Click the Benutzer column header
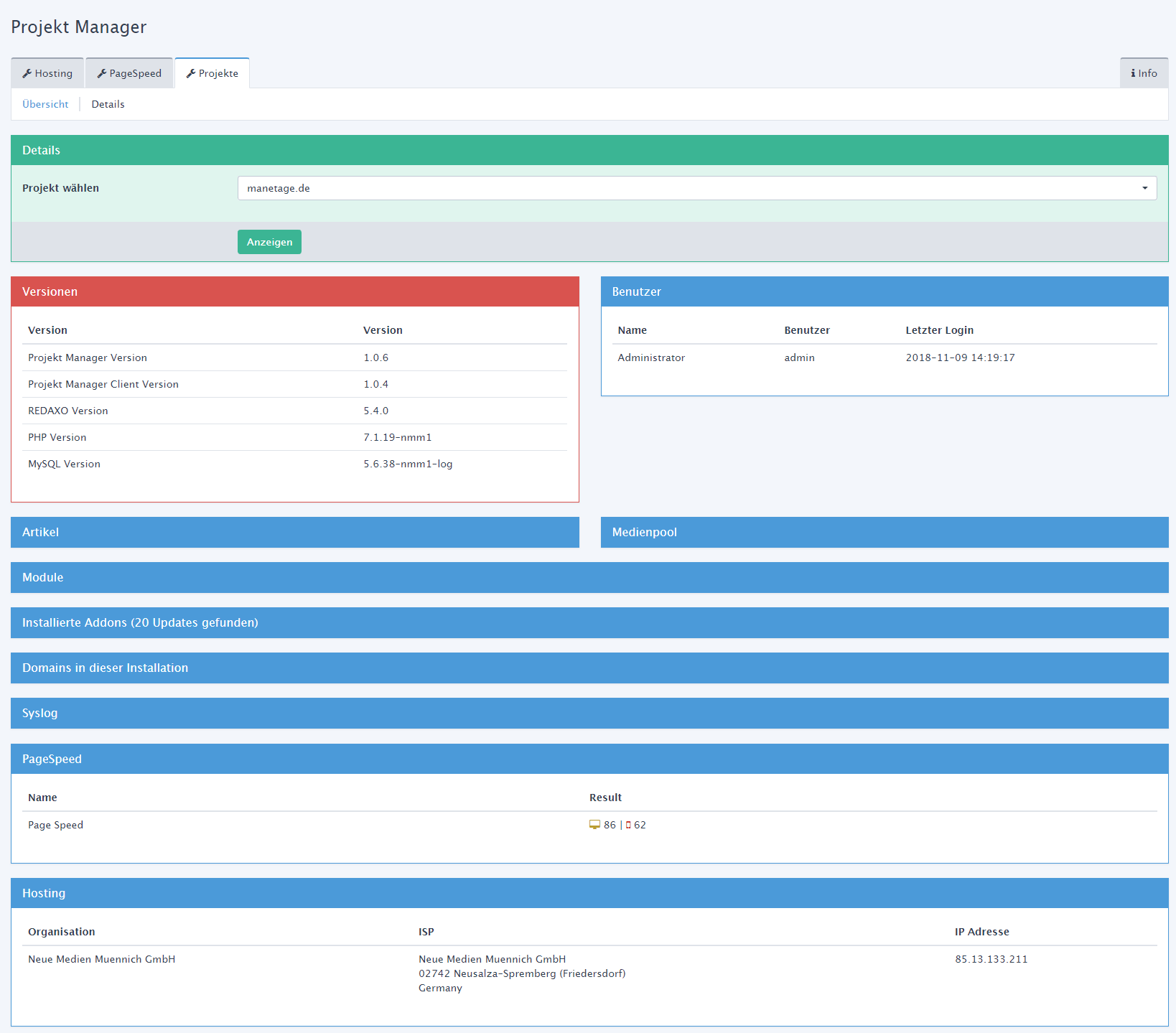This screenshot has height=1033, width=1176. pyautogui.click(x=807, y=330)
